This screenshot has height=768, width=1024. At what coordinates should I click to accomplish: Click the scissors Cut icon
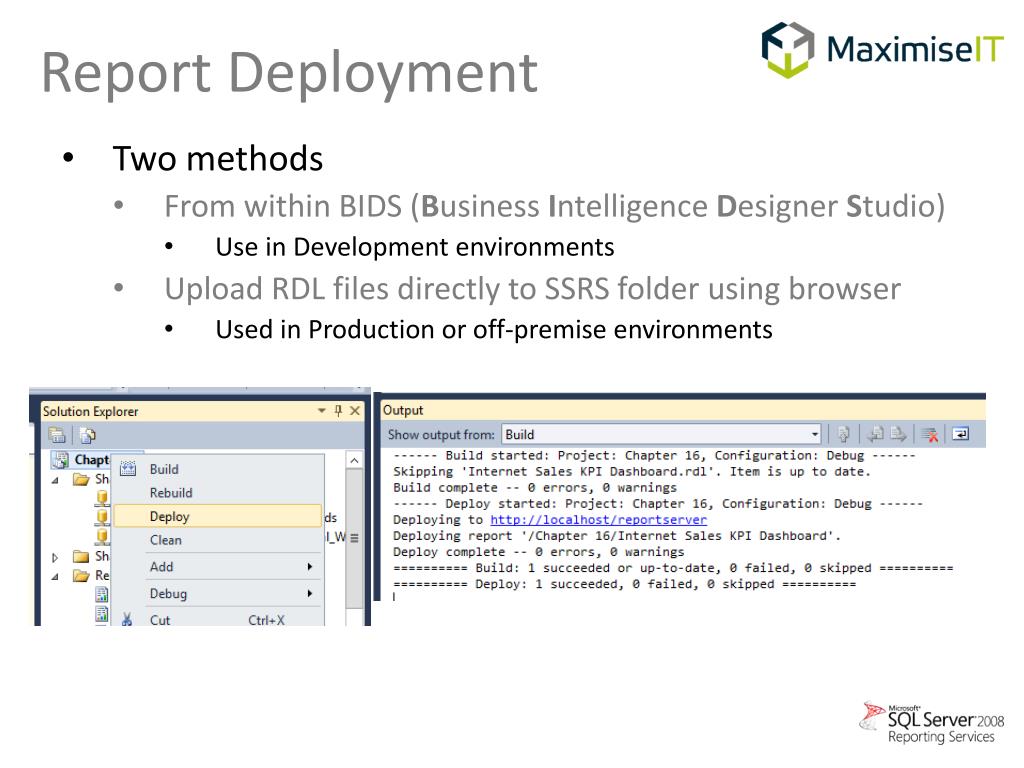point(127,620)
